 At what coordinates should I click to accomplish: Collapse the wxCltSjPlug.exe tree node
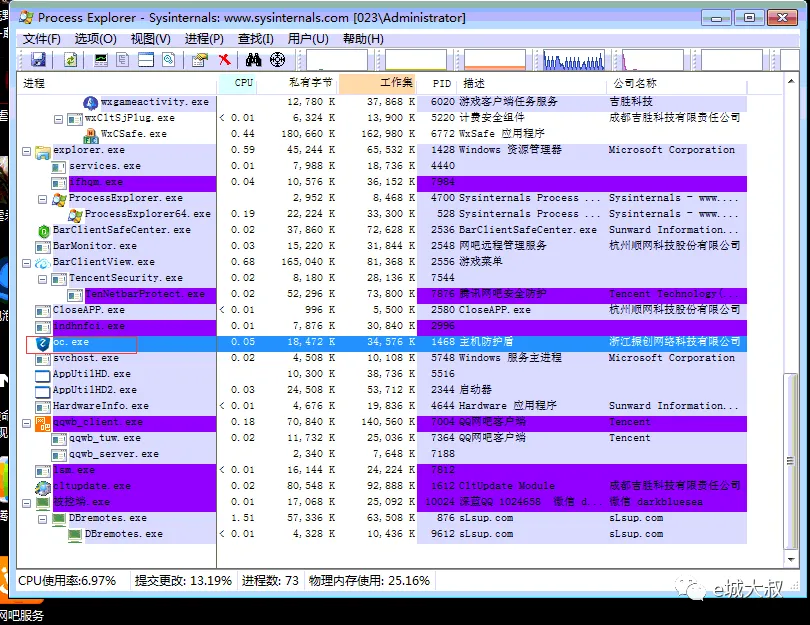pos(58,119)
